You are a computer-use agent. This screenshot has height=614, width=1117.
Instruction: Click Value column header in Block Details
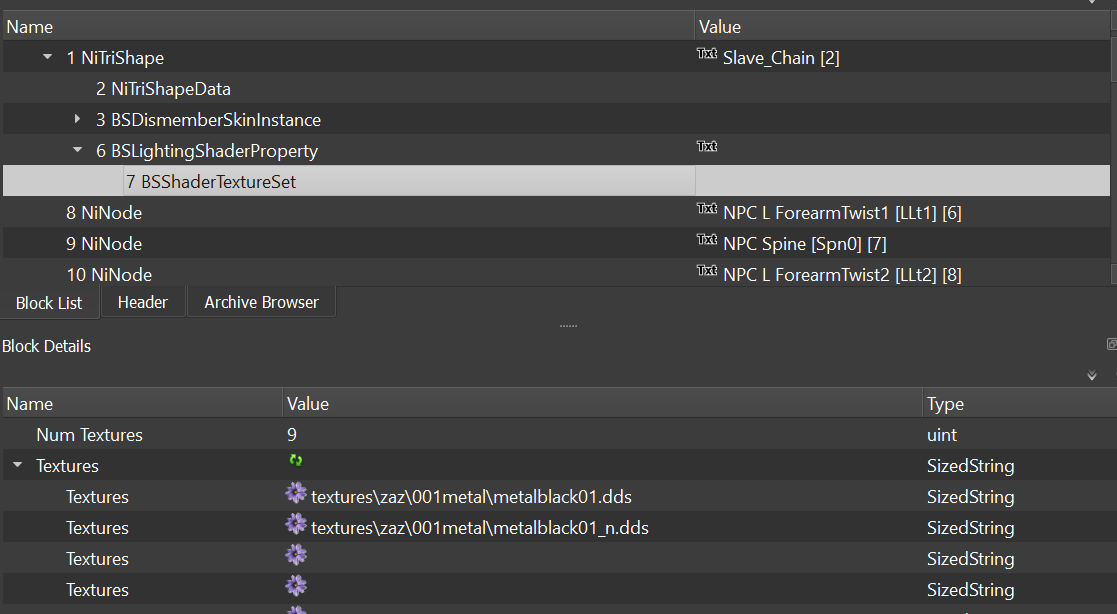point(602,403)
